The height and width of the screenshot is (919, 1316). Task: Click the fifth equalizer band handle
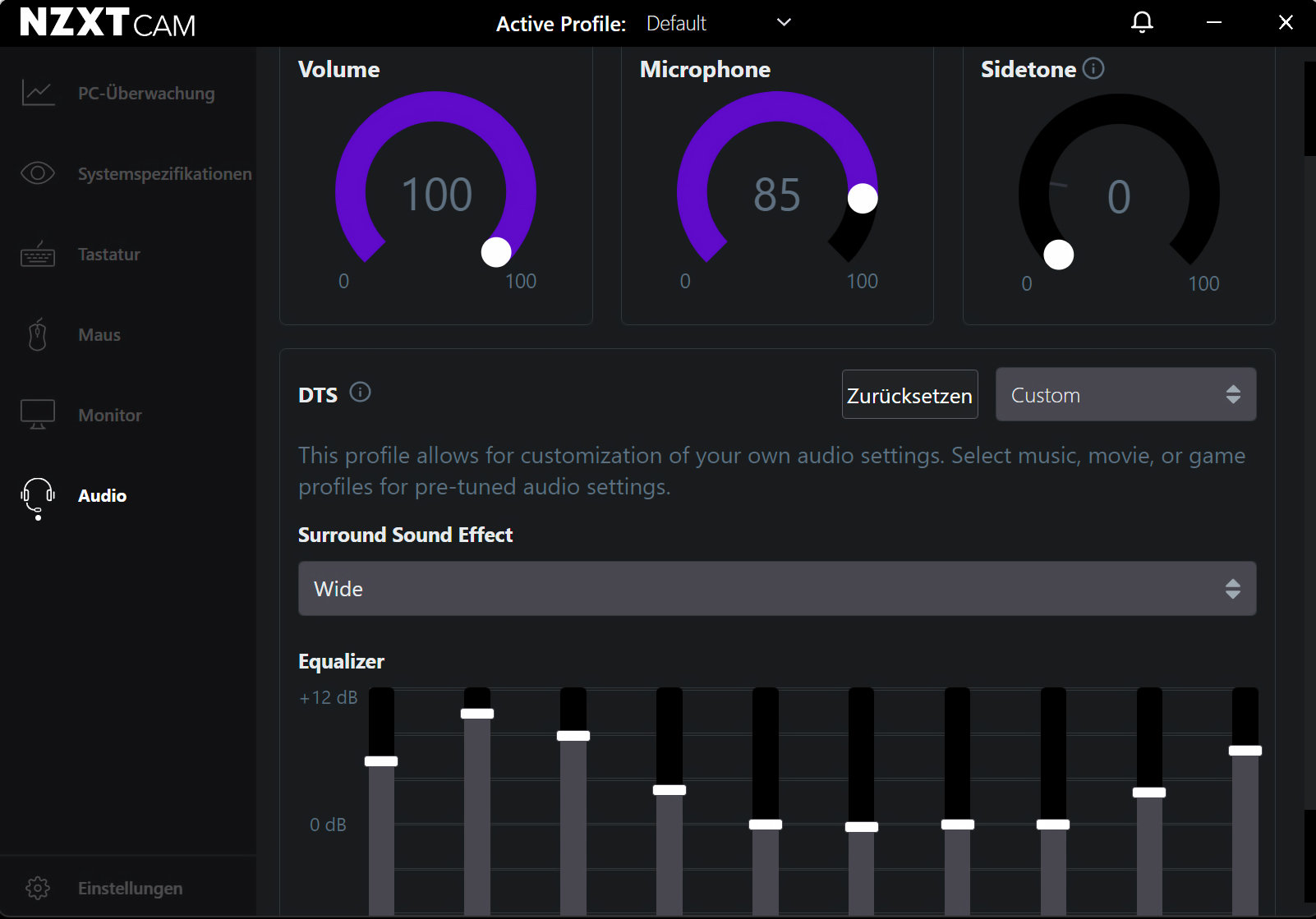tap(766, 825)
